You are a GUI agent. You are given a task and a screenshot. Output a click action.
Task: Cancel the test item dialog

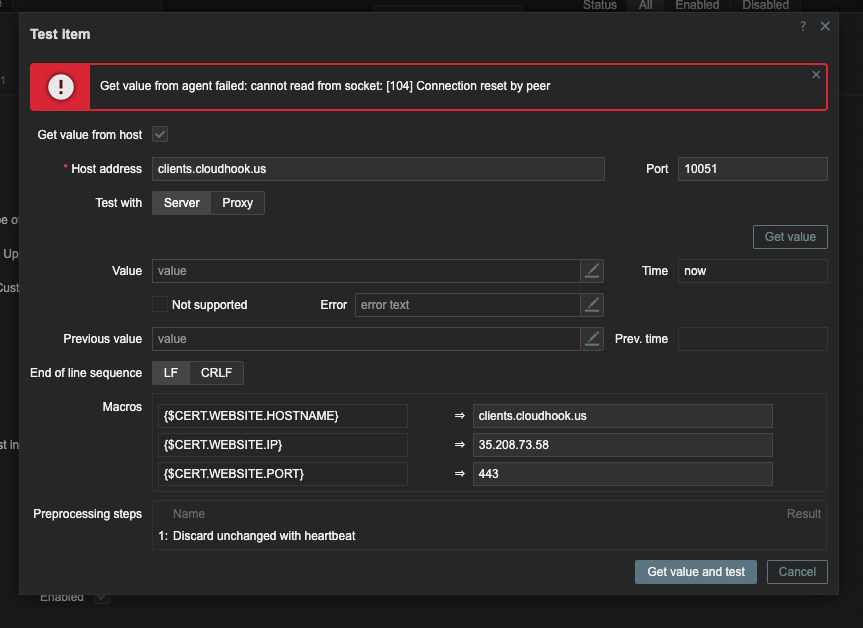coord(797,572)
